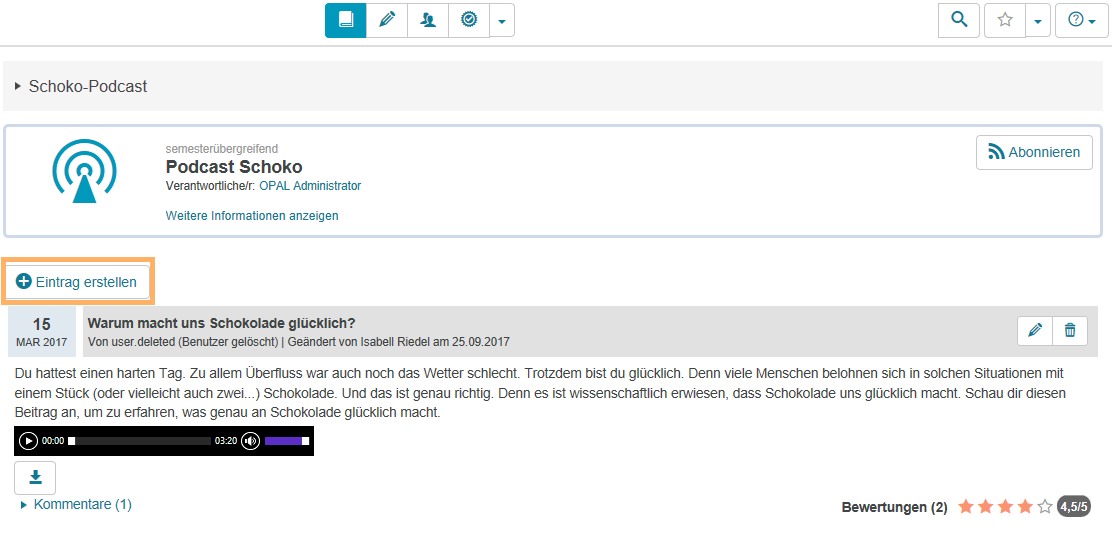Select the book course view icon

point(345,20)
